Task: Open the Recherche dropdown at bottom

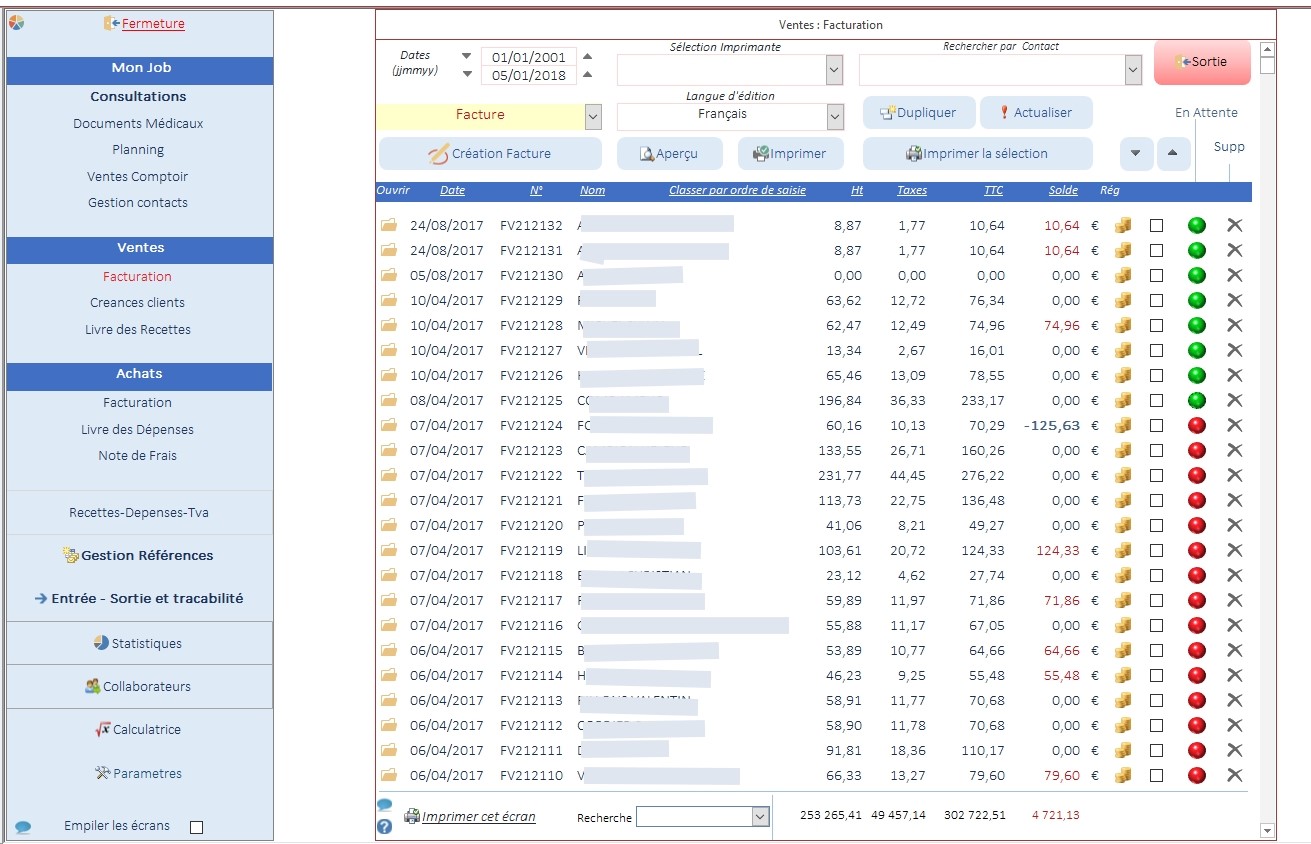Action: click(x=760, y=817)
